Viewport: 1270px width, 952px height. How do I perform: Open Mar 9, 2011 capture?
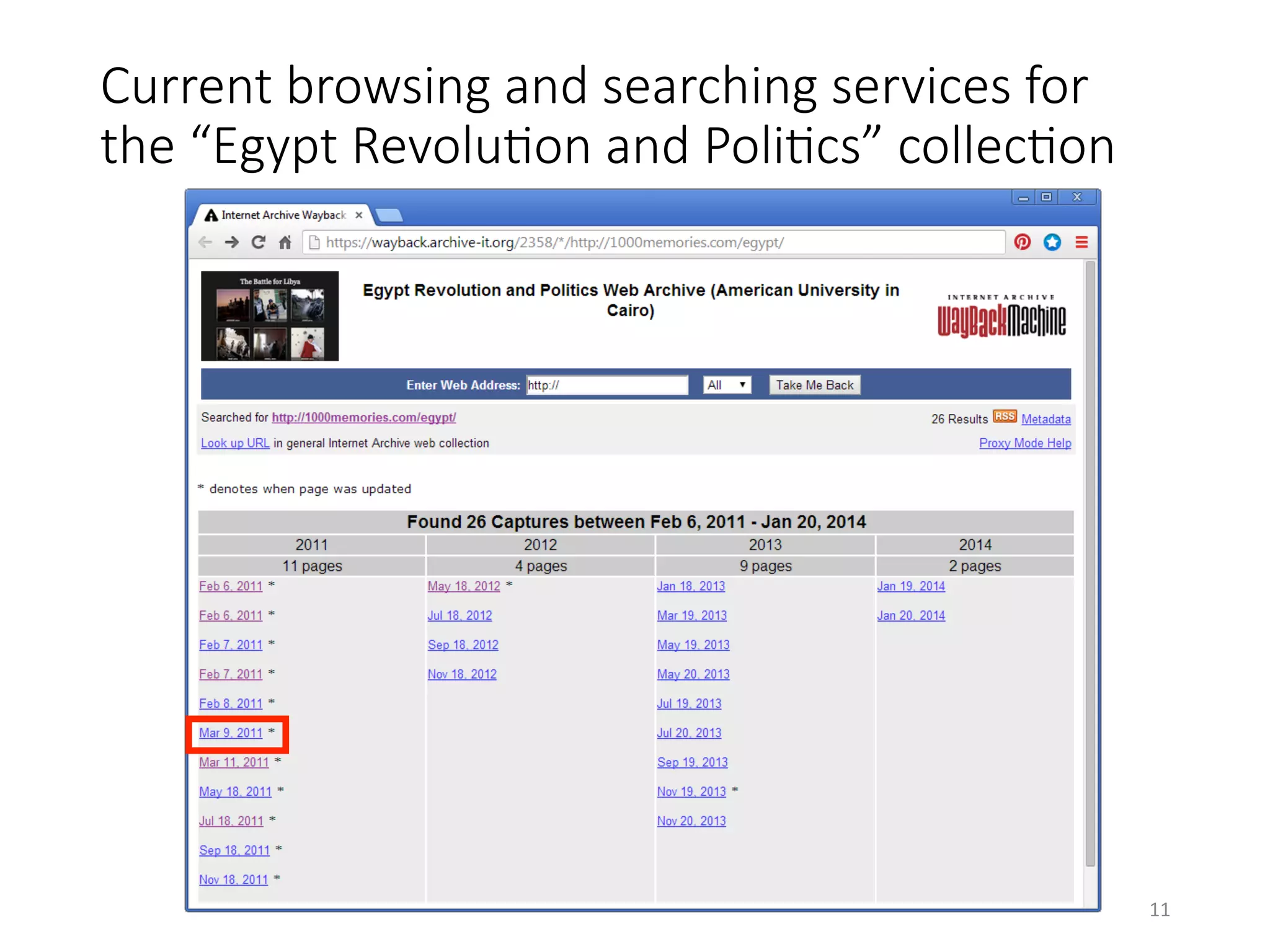(x=231, y=733)
